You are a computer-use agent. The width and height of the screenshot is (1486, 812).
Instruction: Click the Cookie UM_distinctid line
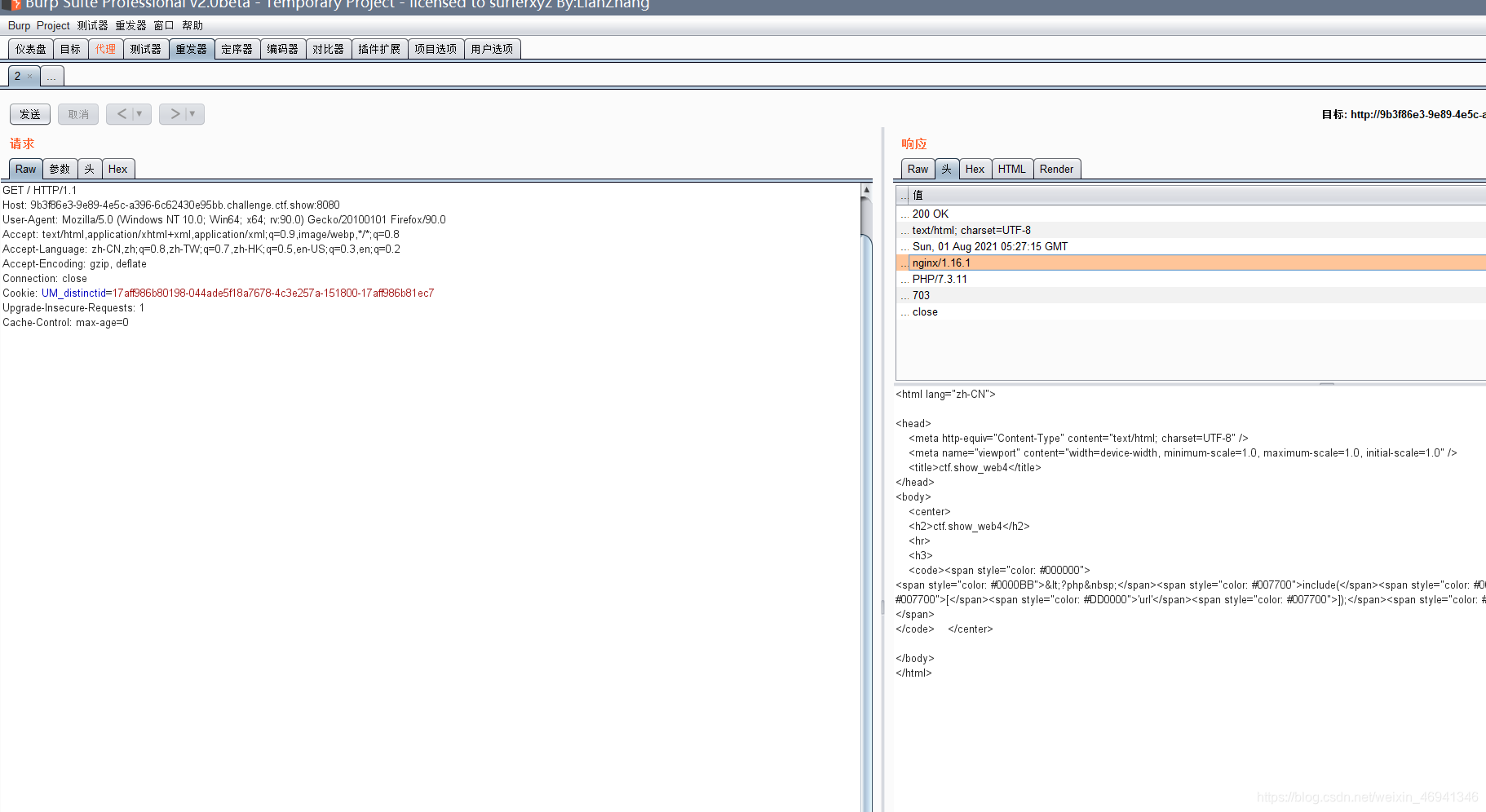click(x=219, y=293)
